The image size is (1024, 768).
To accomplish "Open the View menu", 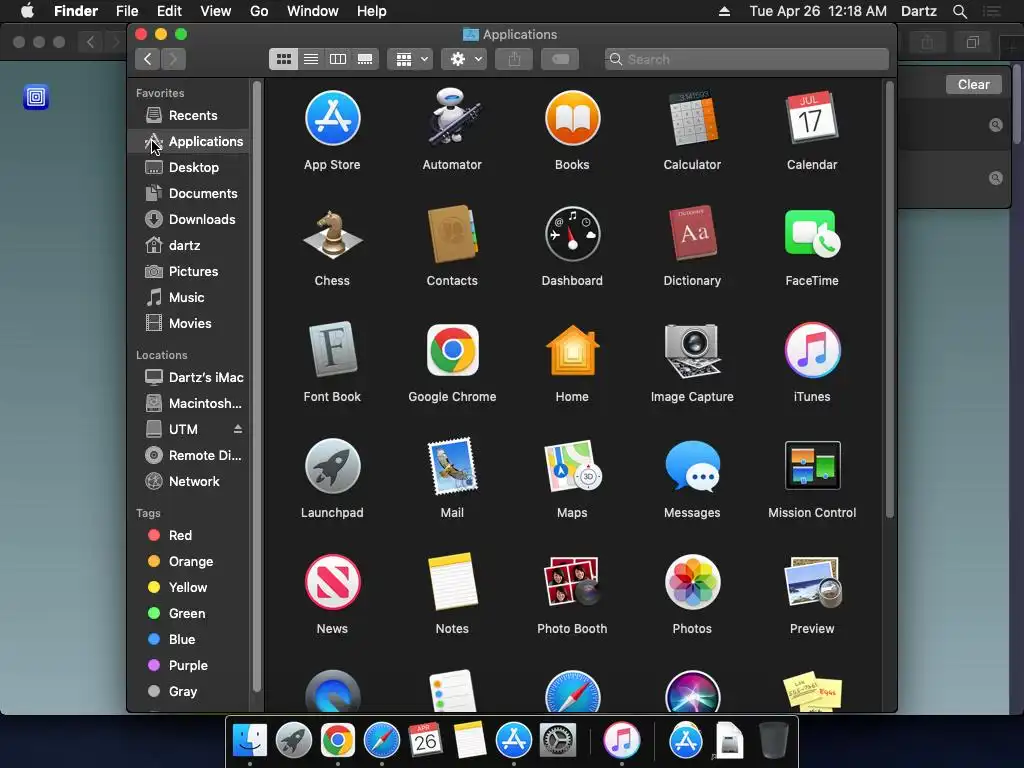I will pos(216,11).
